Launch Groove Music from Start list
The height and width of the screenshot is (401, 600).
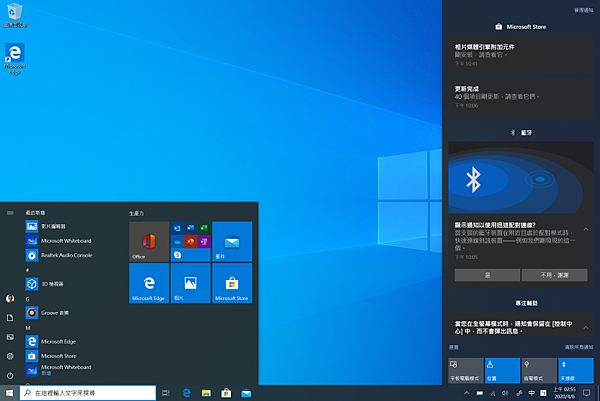(x=73, y=313)
